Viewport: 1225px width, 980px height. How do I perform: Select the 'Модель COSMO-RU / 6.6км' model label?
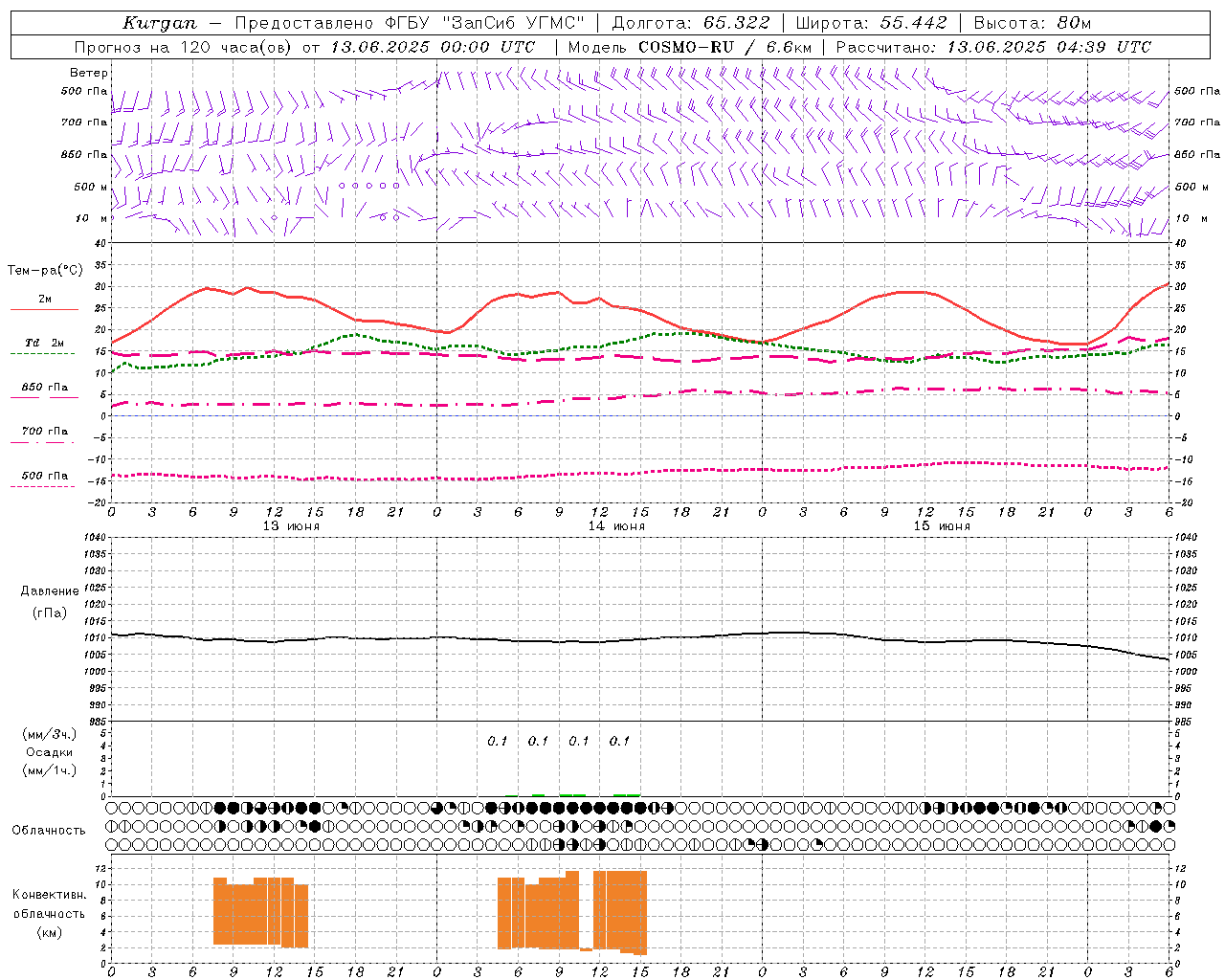689,47
